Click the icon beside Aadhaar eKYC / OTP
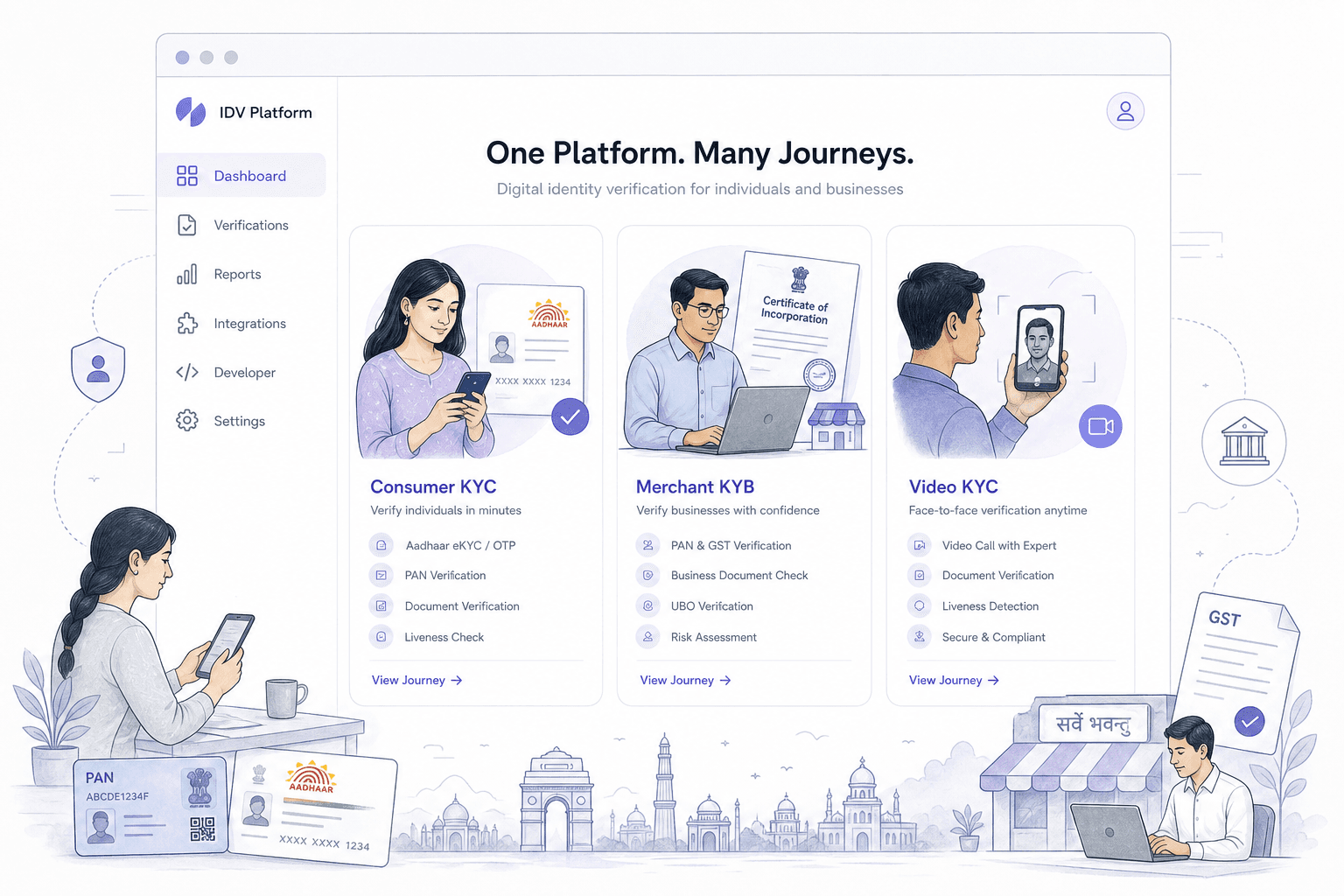Image resolution: width=1344 pixels, height=896 pixels. click(381, 545)
